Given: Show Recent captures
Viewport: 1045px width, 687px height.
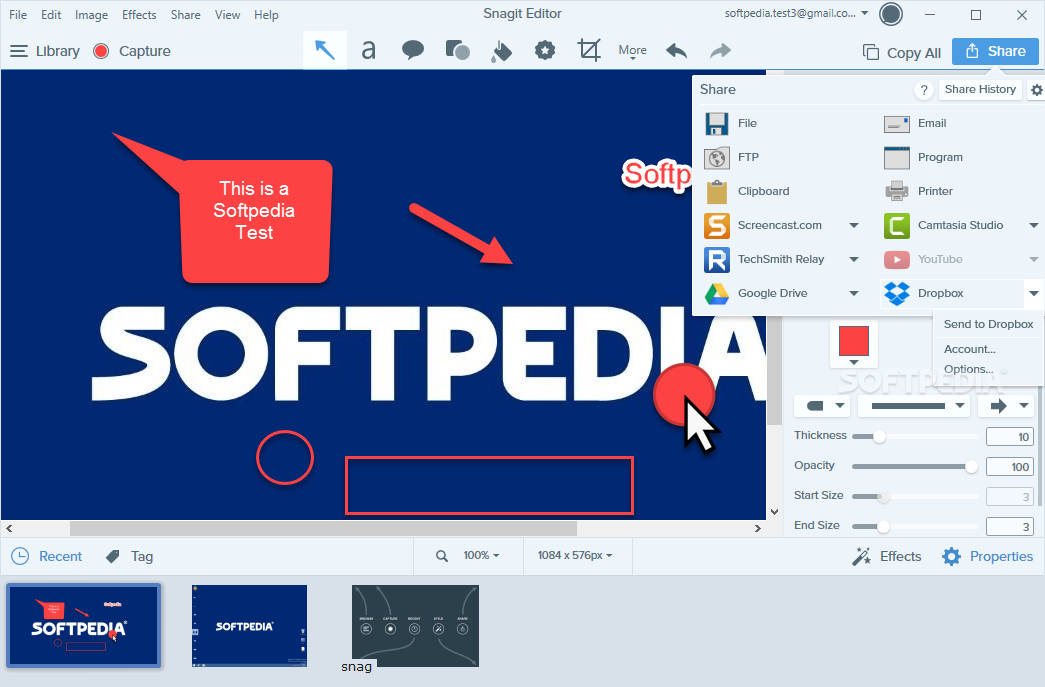Looking at the screenshot, I should (47, 556).
